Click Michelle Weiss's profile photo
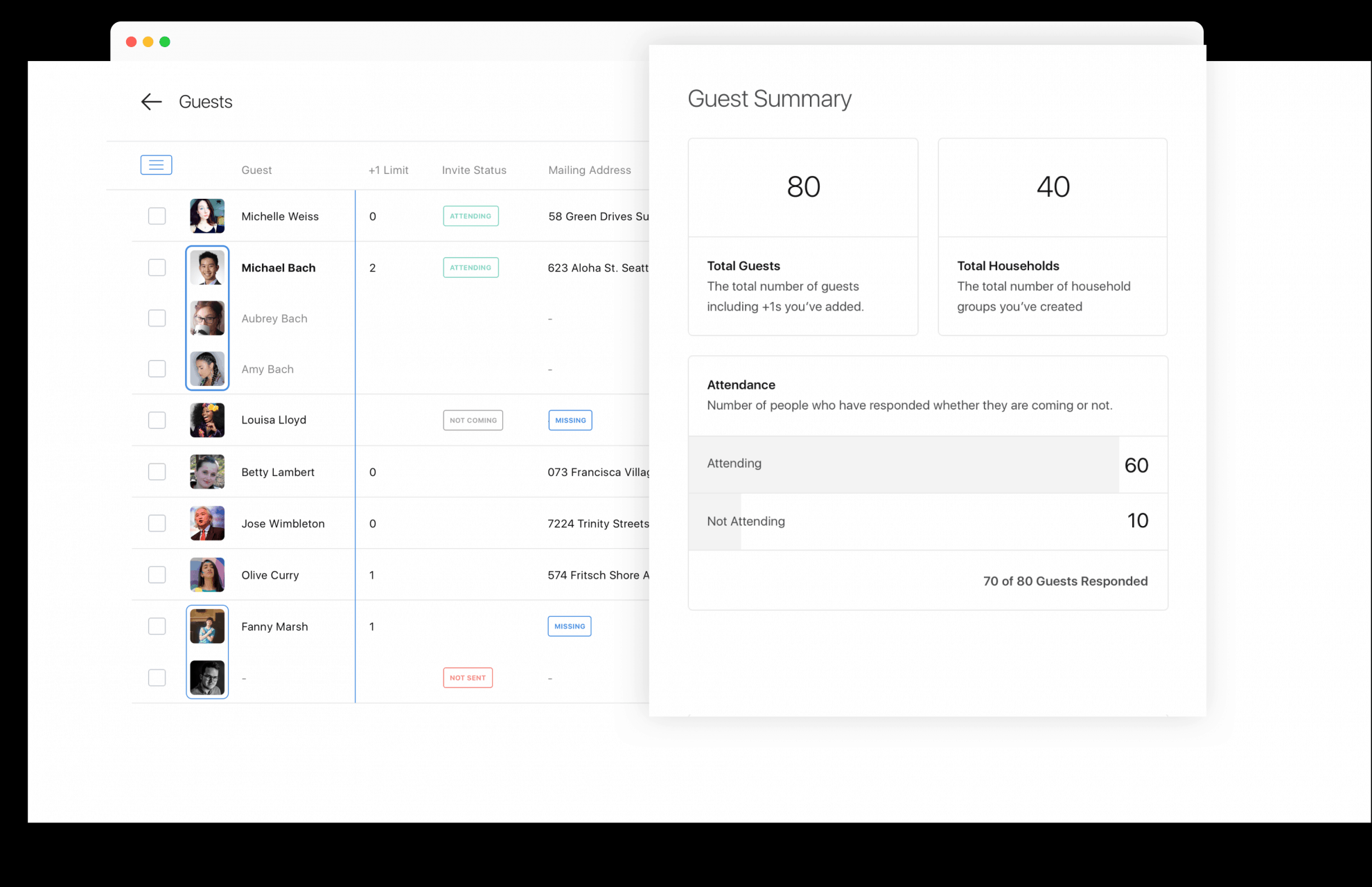This screenshot has width=1372, height=887. pyautogui.click(x=207, y=216)
